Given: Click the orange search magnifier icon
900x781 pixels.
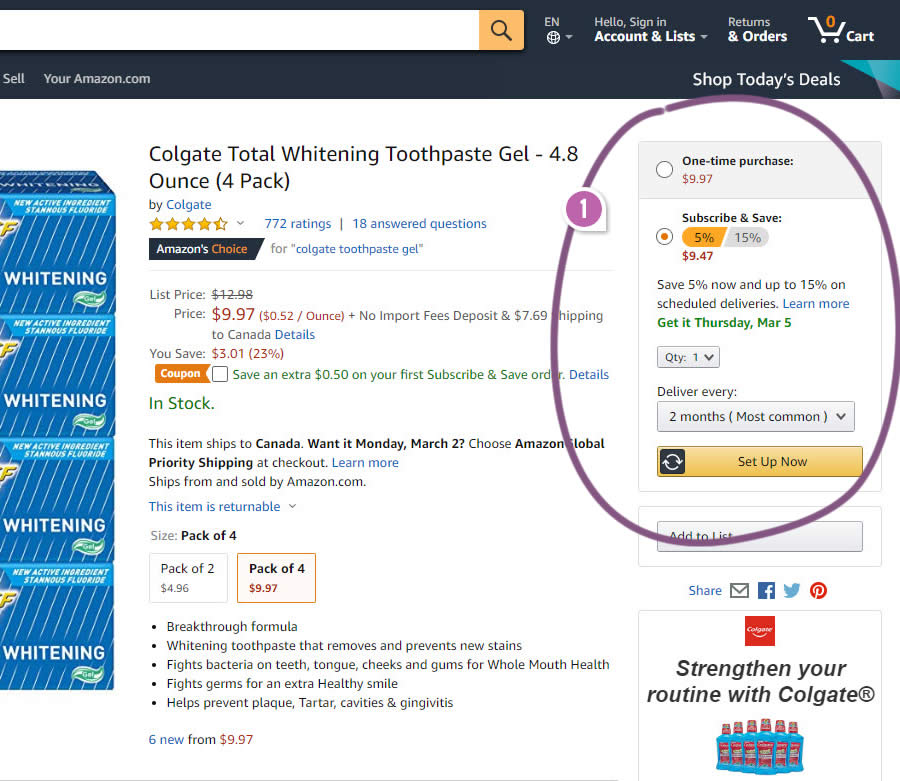Looking at the screenshot, I should pyautogui.click(x=501, y=30).
